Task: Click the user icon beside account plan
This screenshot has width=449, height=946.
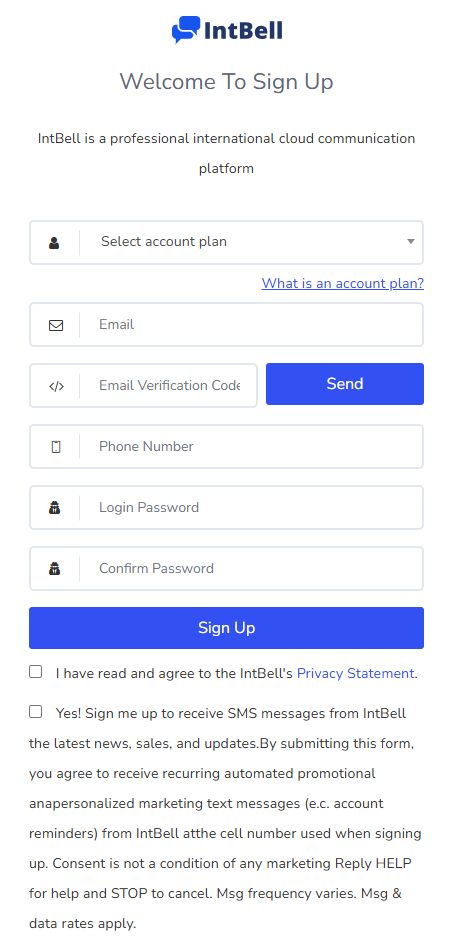Action: point(54,243)
